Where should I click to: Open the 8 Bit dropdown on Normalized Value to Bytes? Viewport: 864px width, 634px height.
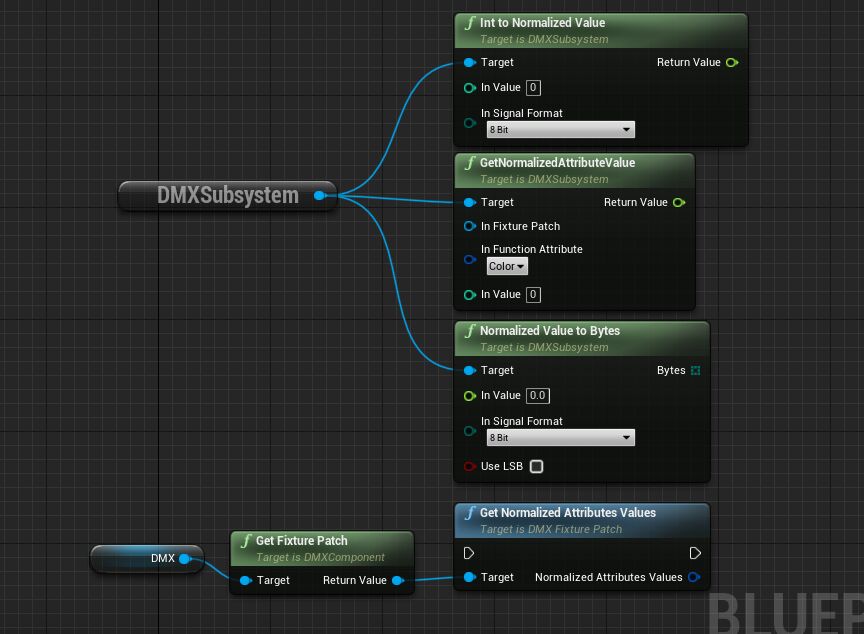(560, 437)
